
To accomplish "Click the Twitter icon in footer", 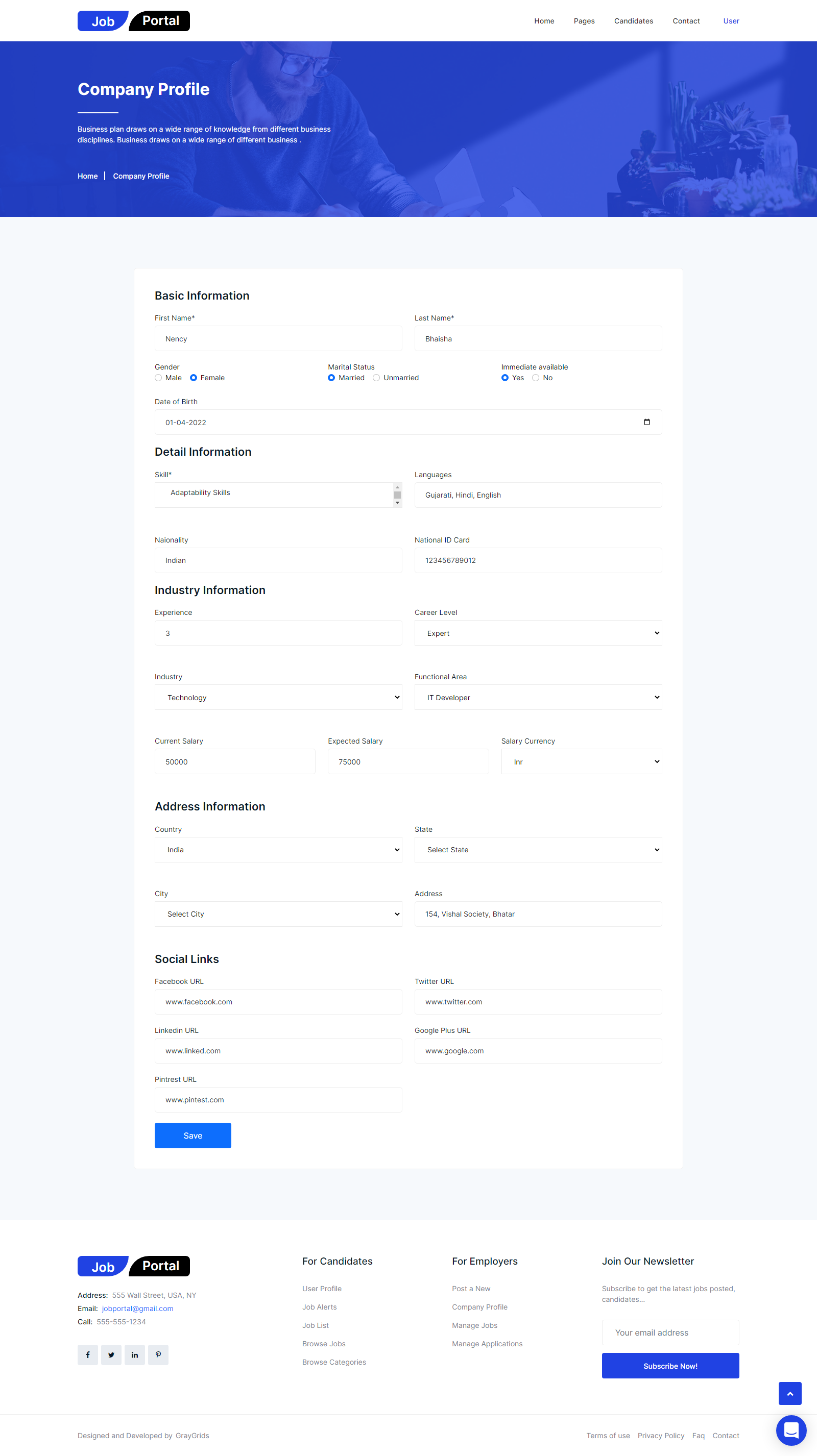I will tap(111, 1355).
